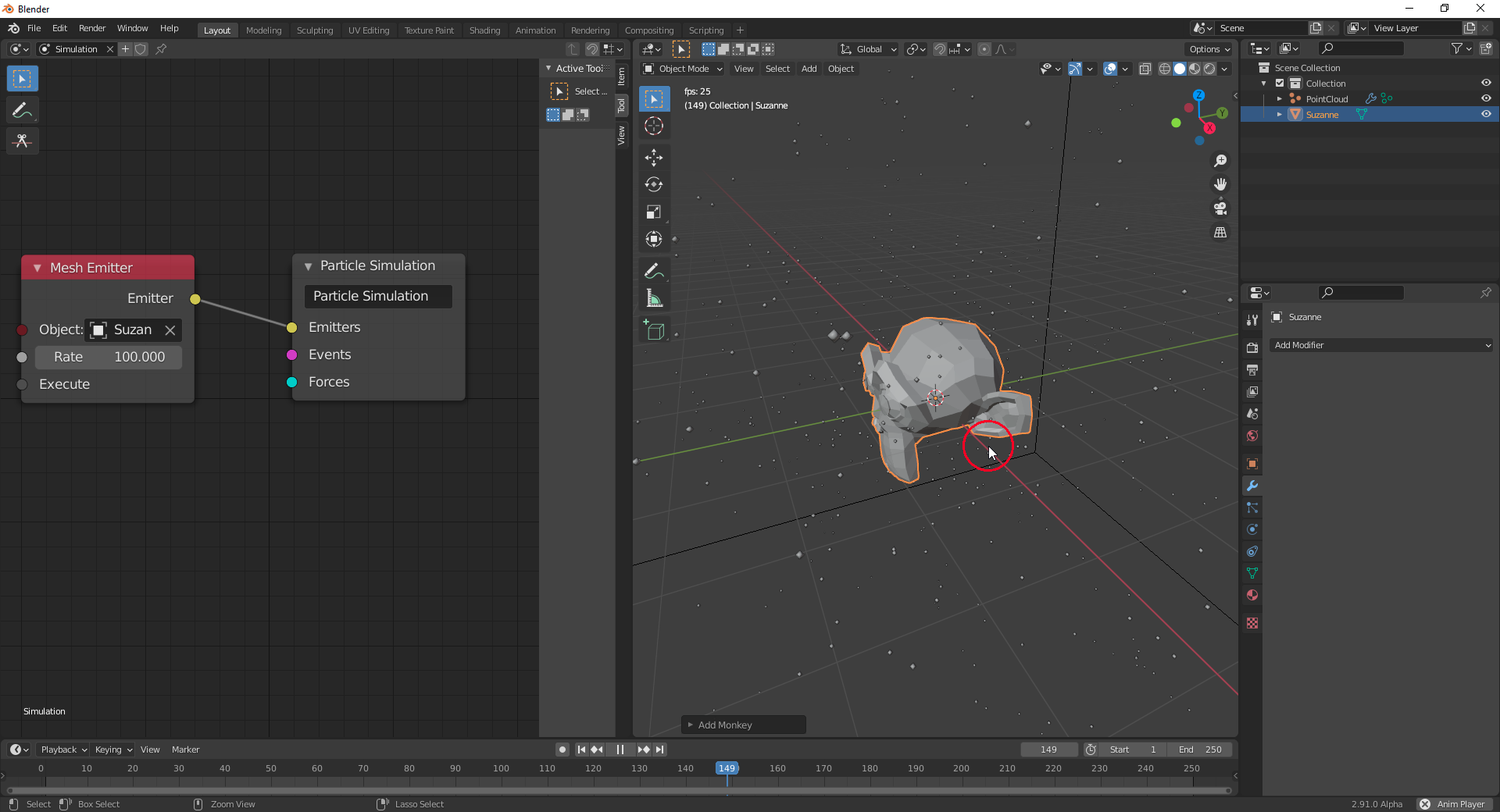Activate the Measure tool
Image resolution: width=1500 pixels, height=812 pixels.
tap(654, 297)
